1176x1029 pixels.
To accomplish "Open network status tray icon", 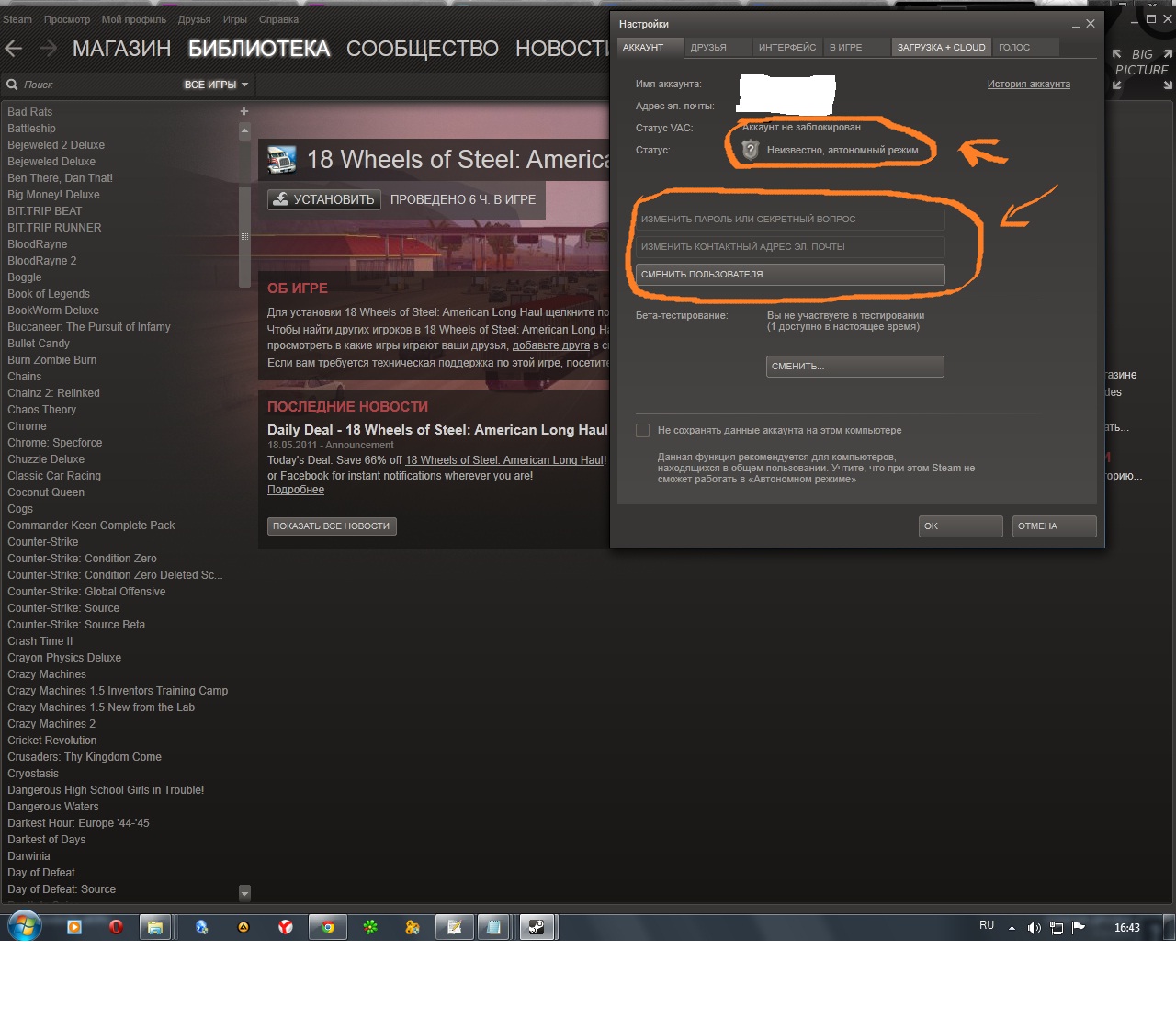I will click(1057, 928).
